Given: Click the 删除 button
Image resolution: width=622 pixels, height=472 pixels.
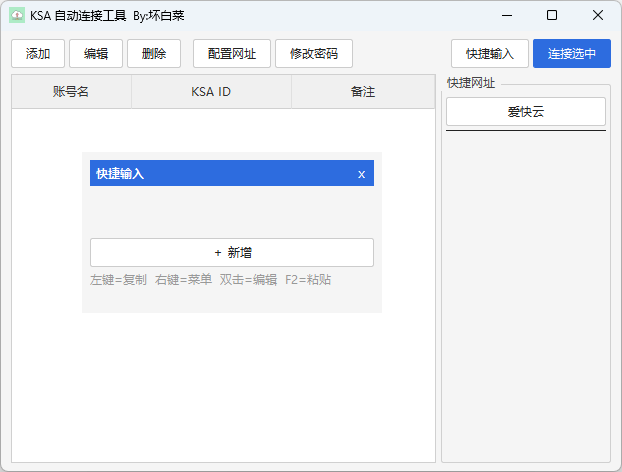Looking at the screenshot, I should [x=154, y=54].
